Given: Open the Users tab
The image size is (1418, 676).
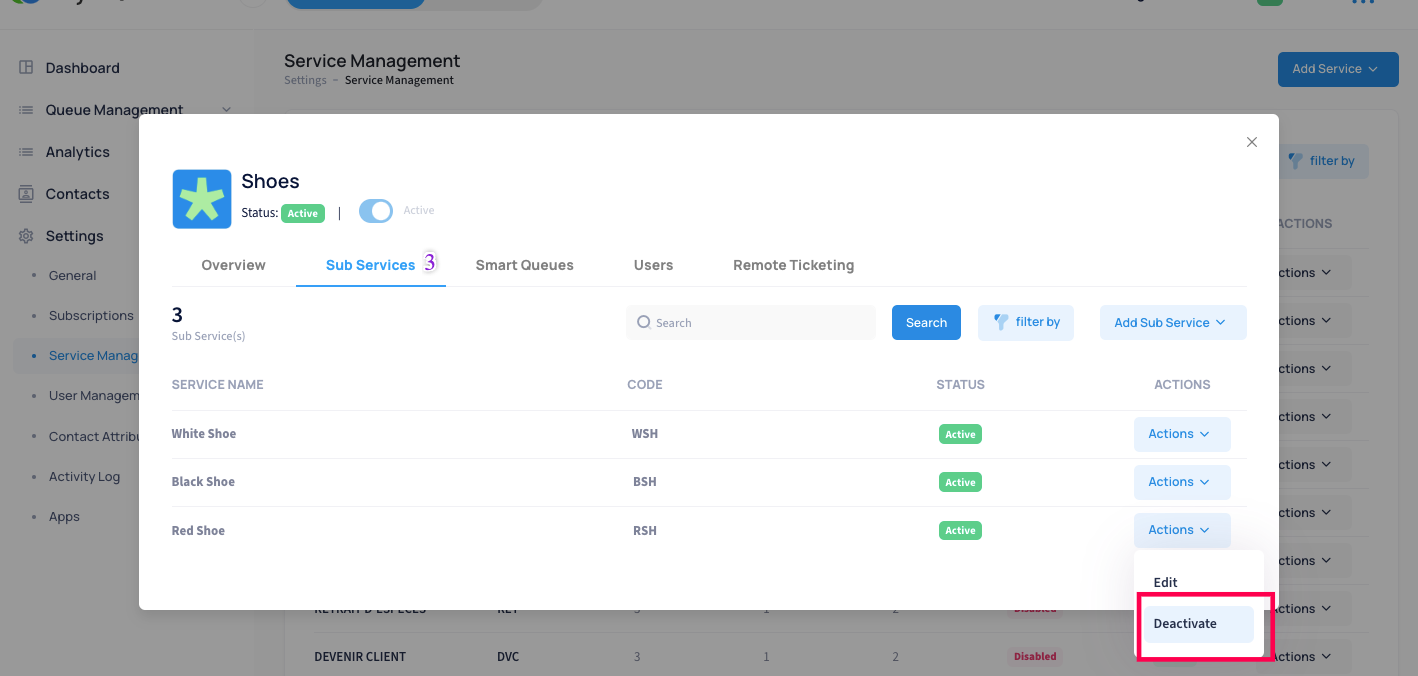Looking at the screenshot, I should pos(653,265).
